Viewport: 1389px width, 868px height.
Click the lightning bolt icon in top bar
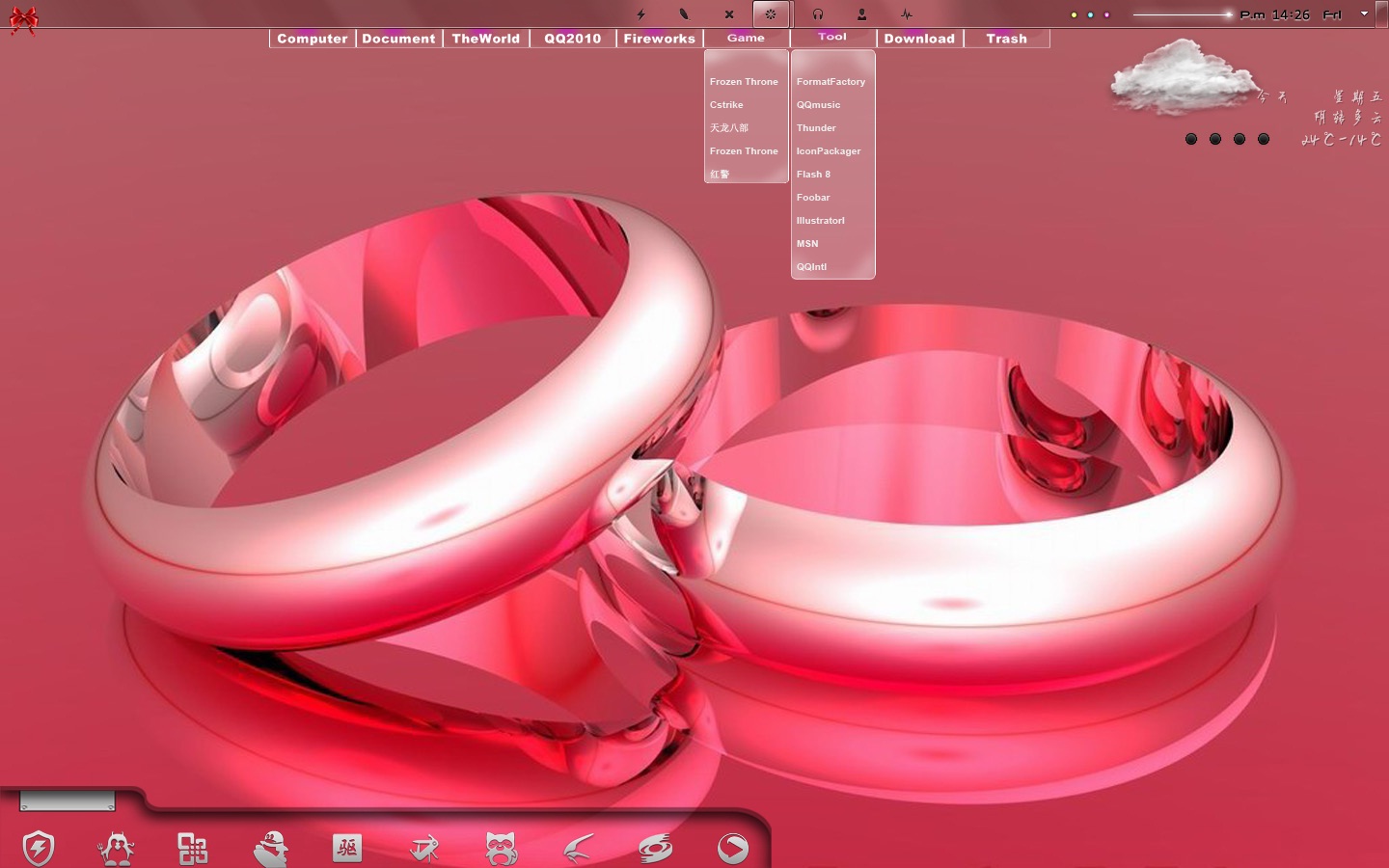640,14
